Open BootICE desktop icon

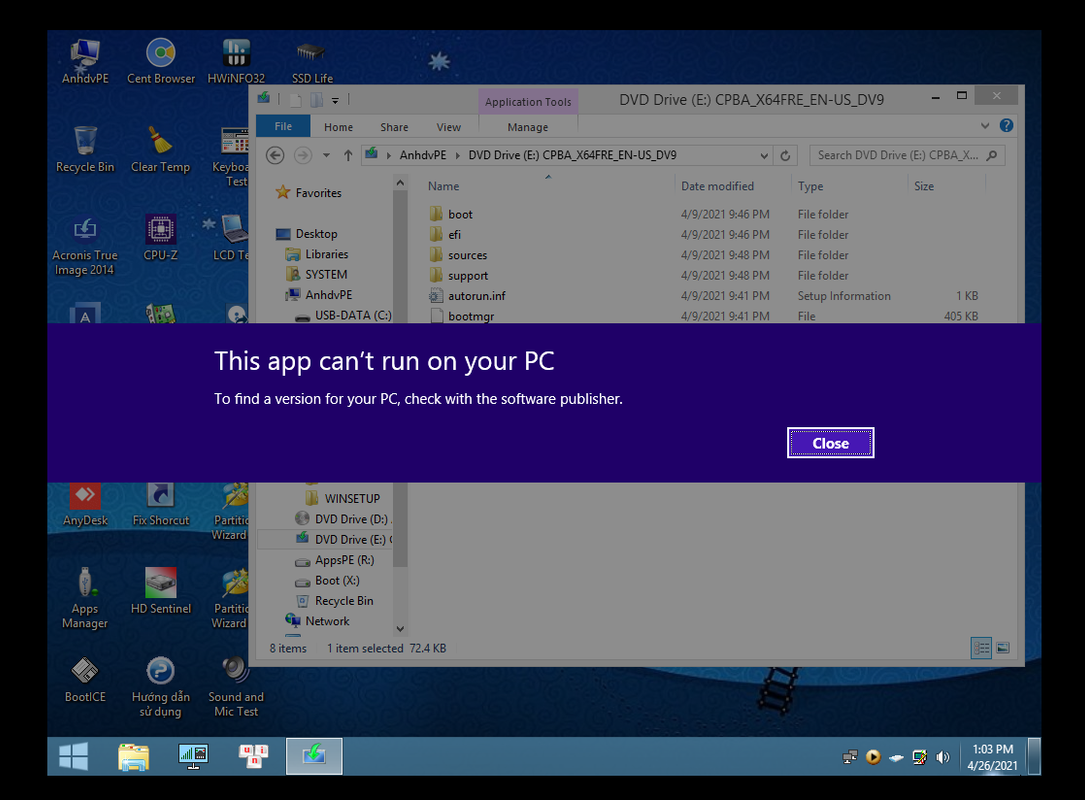[85, 680]
